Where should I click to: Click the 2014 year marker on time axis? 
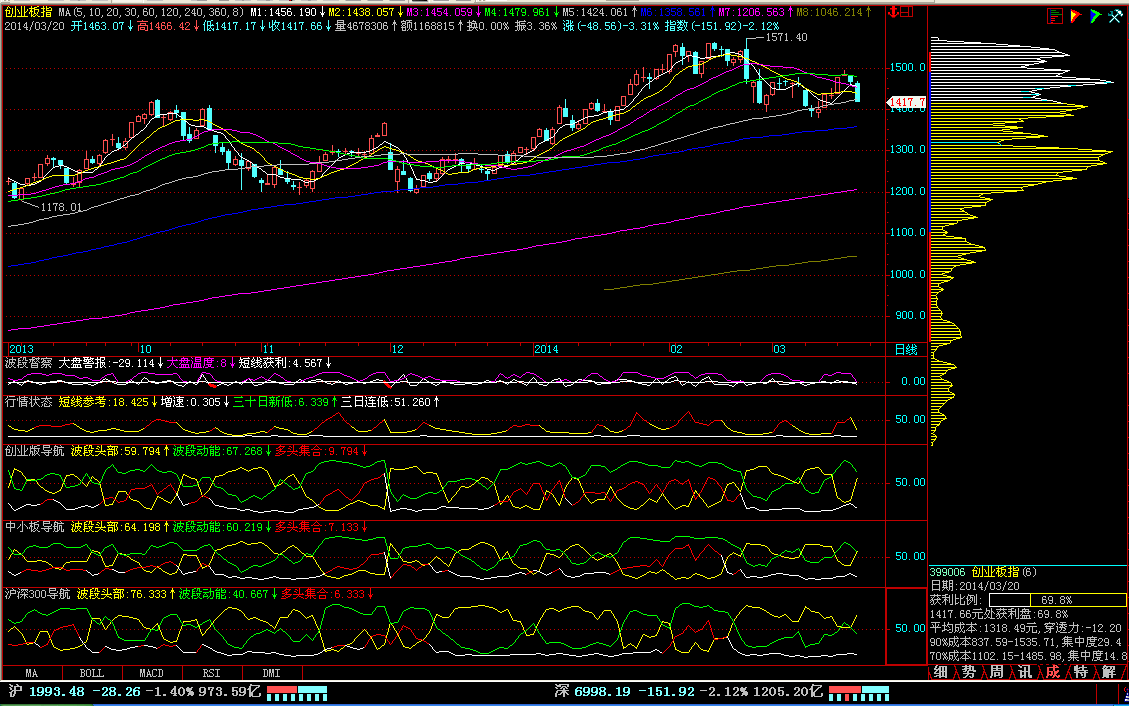pyautogui.click(x=546, y=350)
